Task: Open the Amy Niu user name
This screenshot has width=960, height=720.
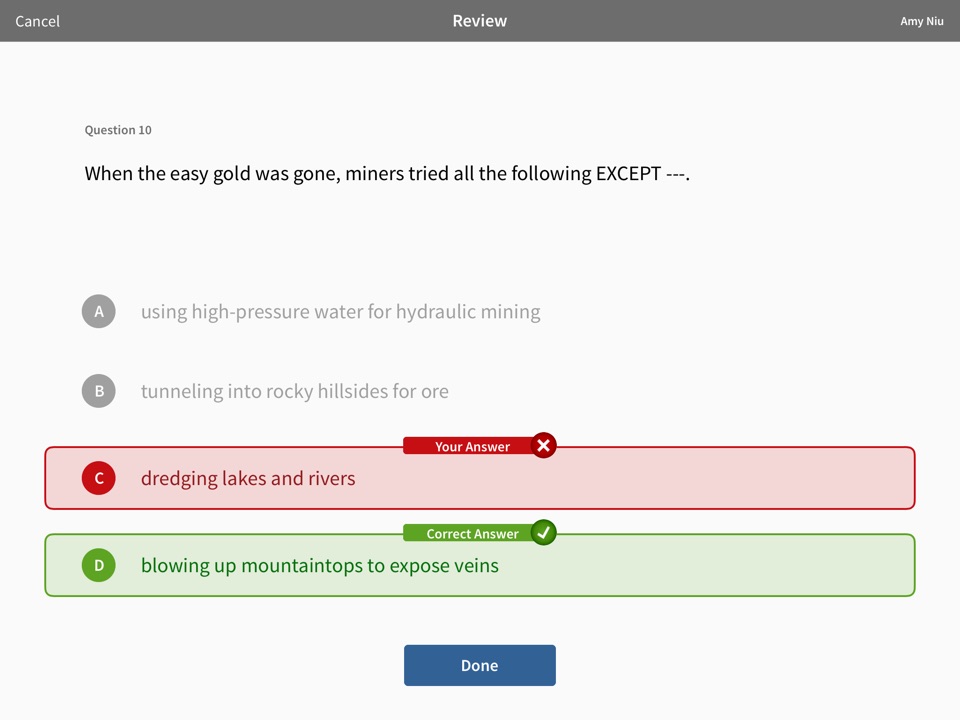Action: click(x=921, y=21)
